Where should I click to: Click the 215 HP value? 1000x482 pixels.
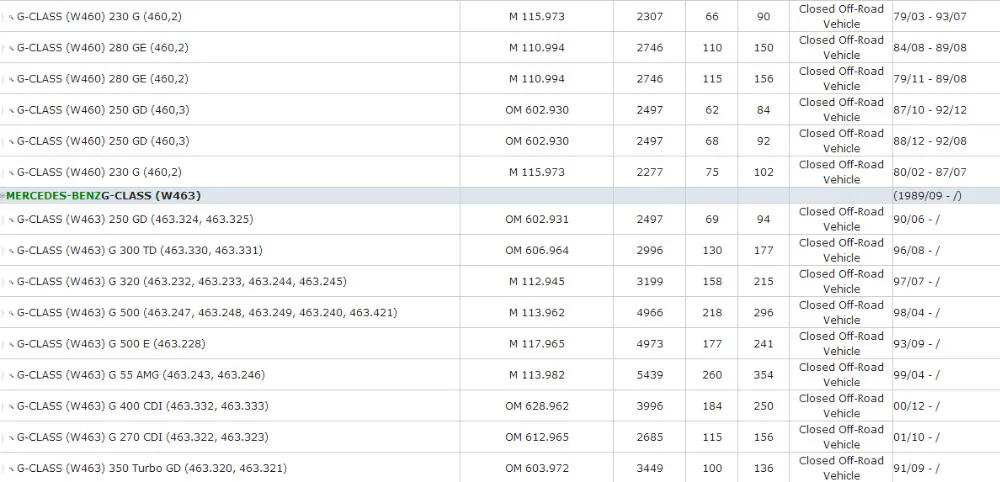[x=764, y=282]
